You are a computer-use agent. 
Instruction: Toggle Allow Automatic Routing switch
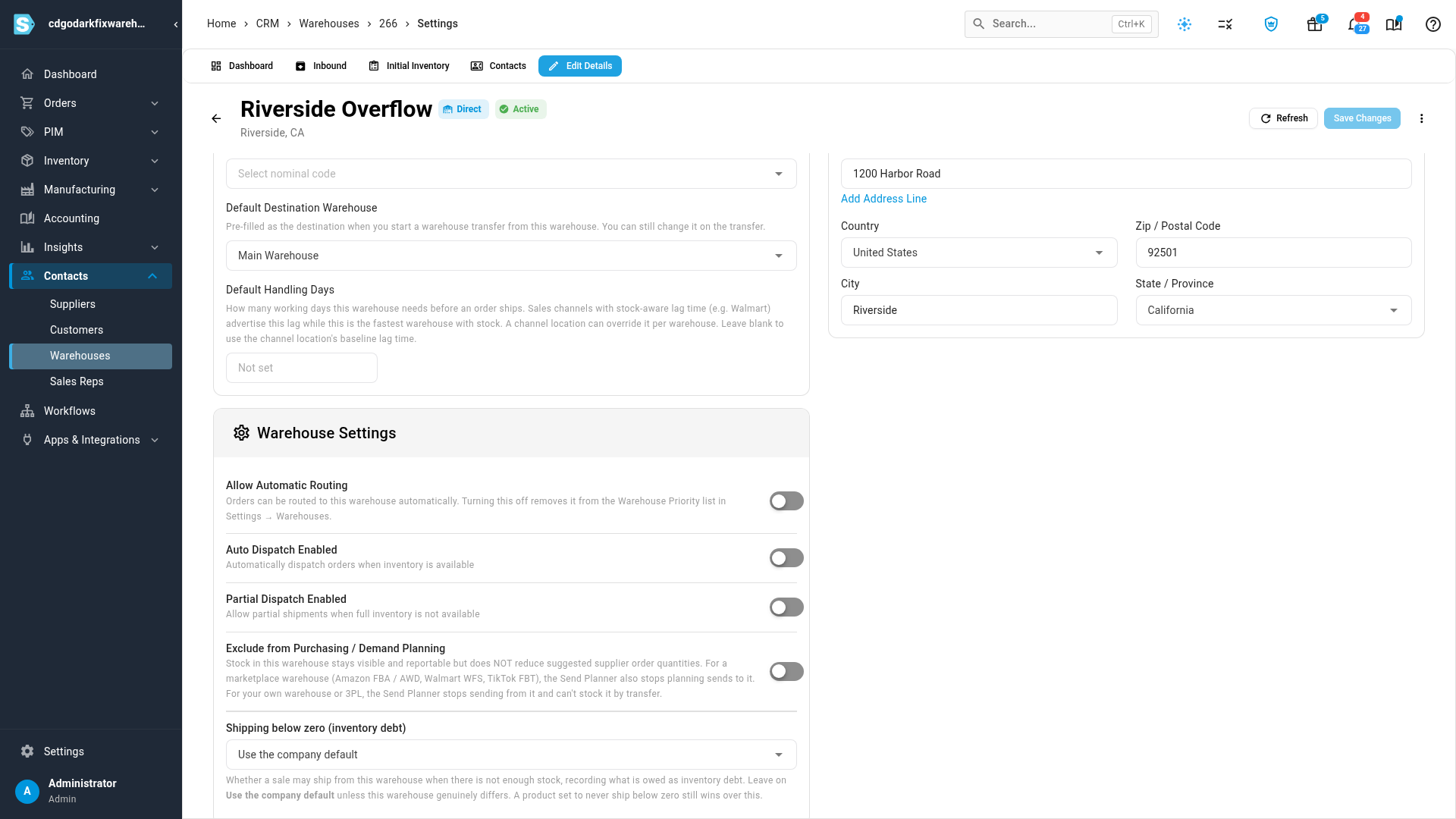pos(786,501)
